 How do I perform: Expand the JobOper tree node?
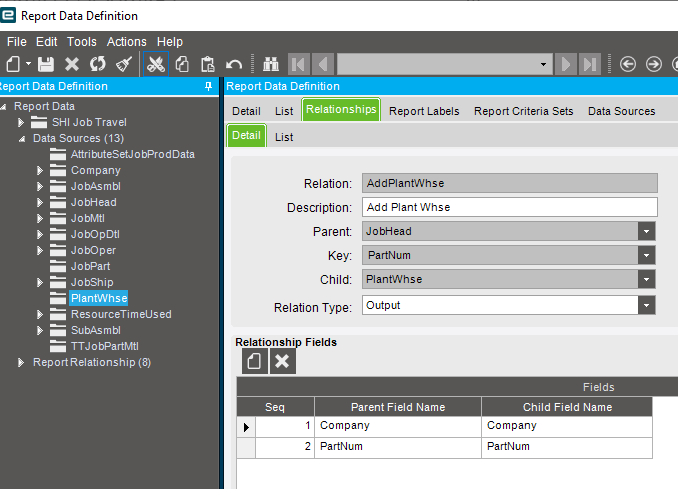tap(40, 250)
